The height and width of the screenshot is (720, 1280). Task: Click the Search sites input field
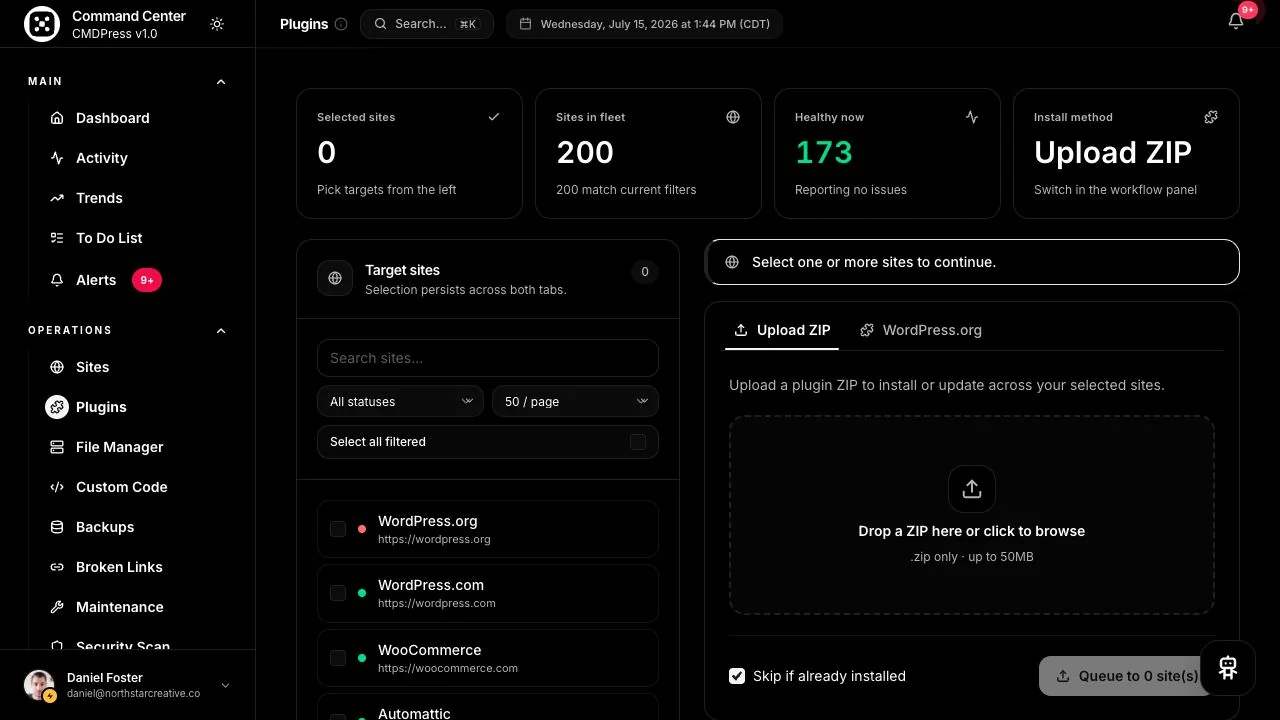click(x=488, y=358)
